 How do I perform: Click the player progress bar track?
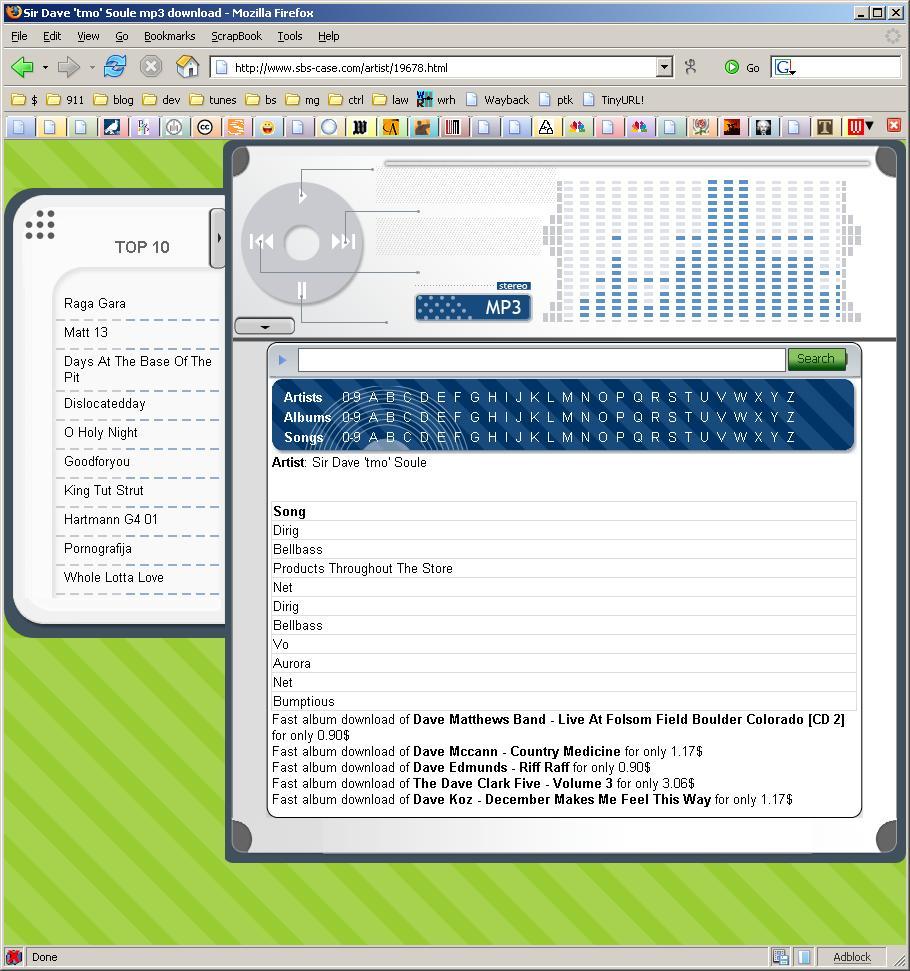627,163
